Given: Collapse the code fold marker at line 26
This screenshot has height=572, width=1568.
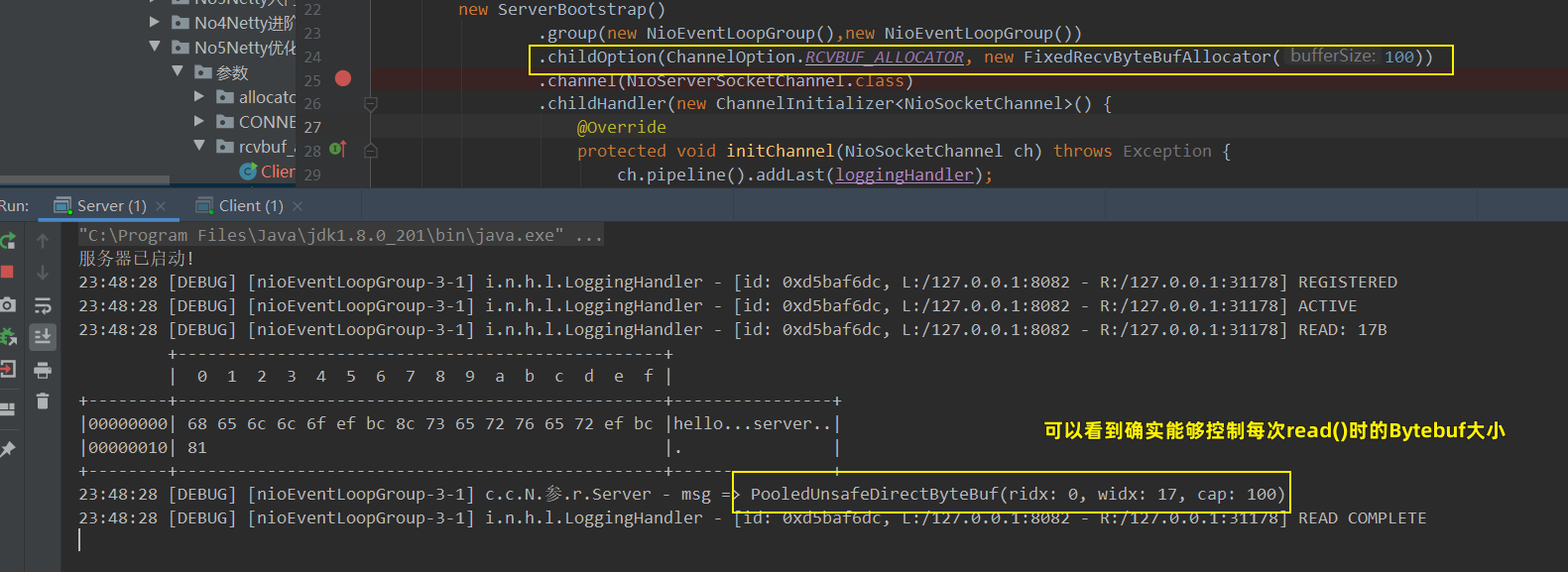Looking at the screenshot, I should coord(371,103).
